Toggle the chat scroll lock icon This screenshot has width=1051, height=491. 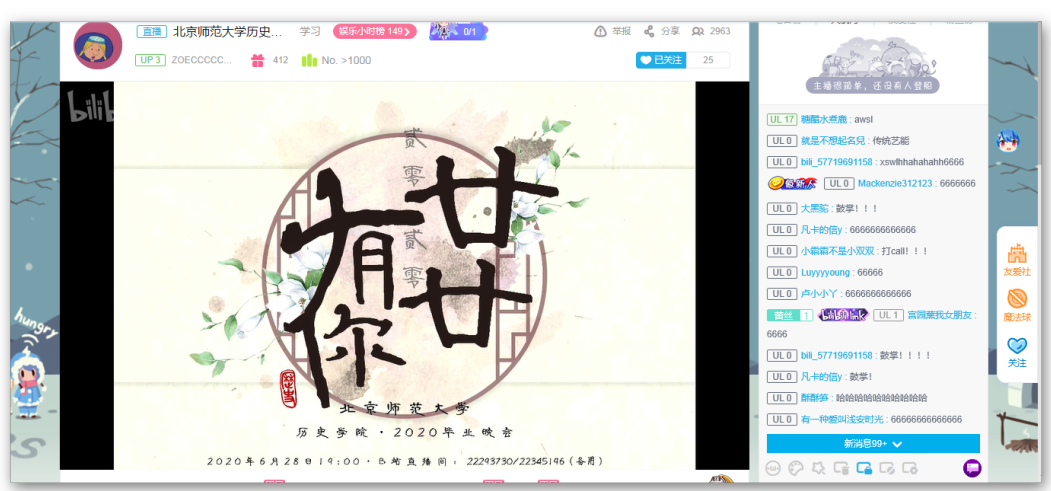click(x=864, y=468)
